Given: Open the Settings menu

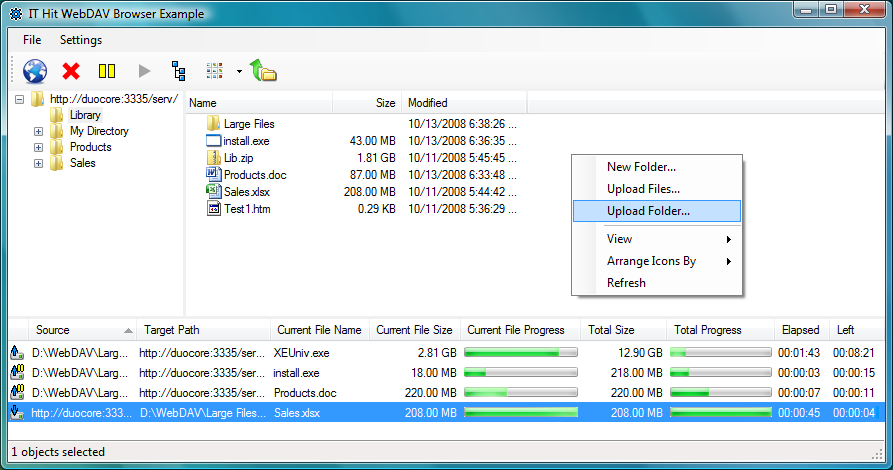Looking at the screenshot, I should tap(81, 40).
